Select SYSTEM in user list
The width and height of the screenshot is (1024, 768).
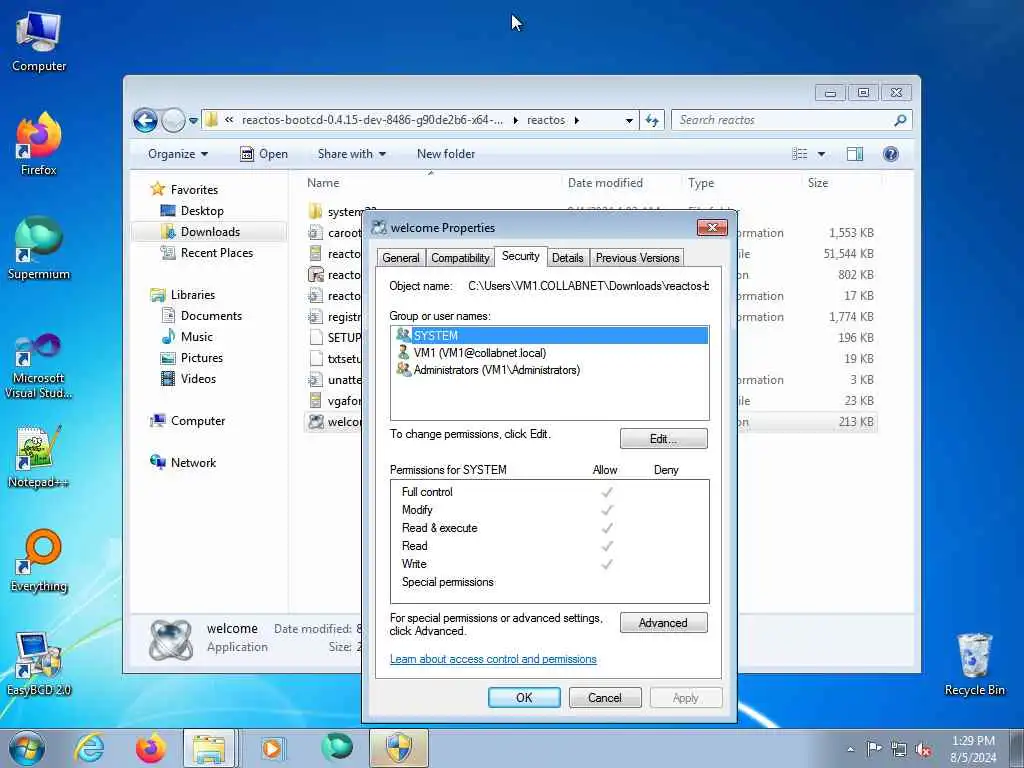[x=551, y=336]
